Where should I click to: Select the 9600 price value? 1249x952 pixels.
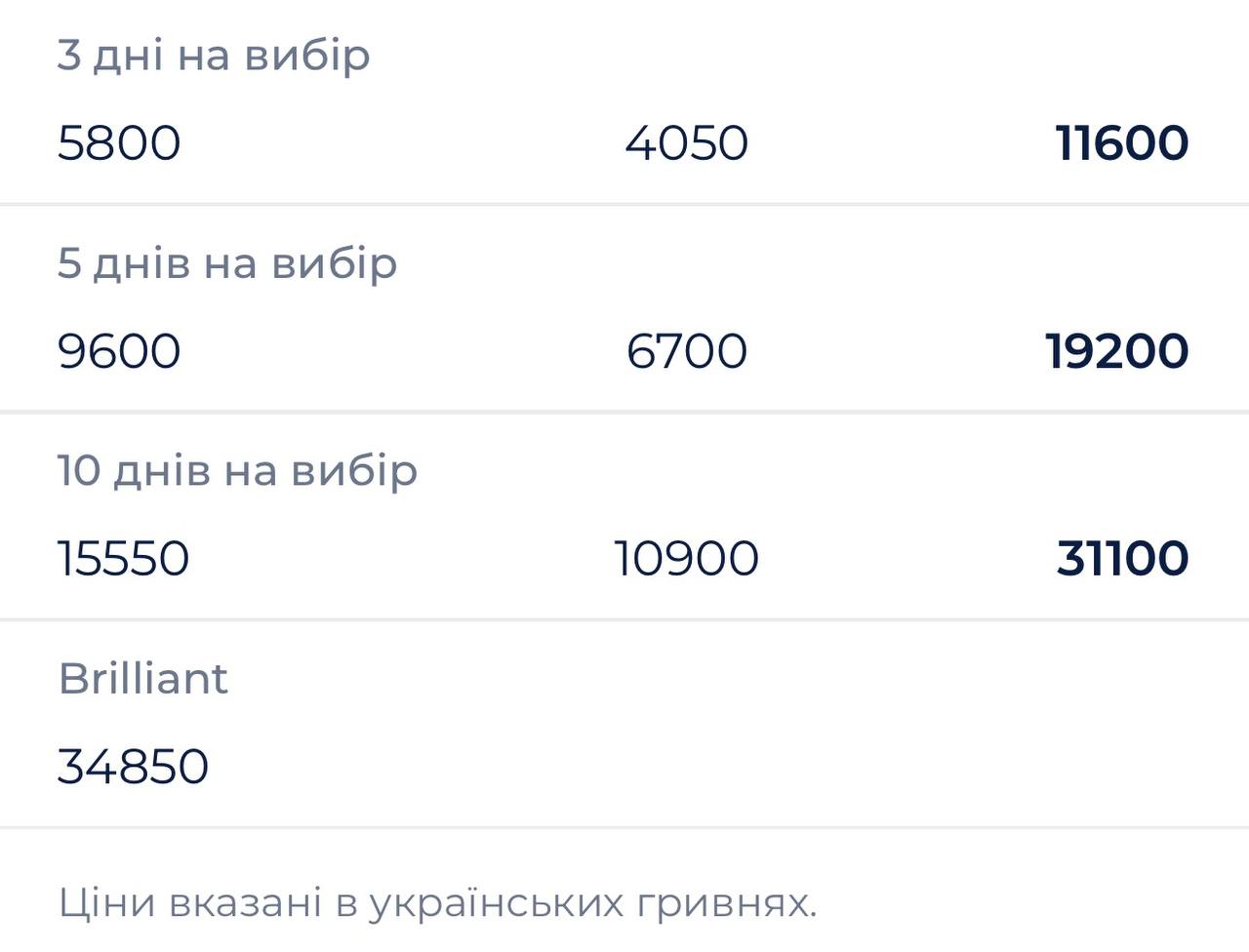pos(119,351)
